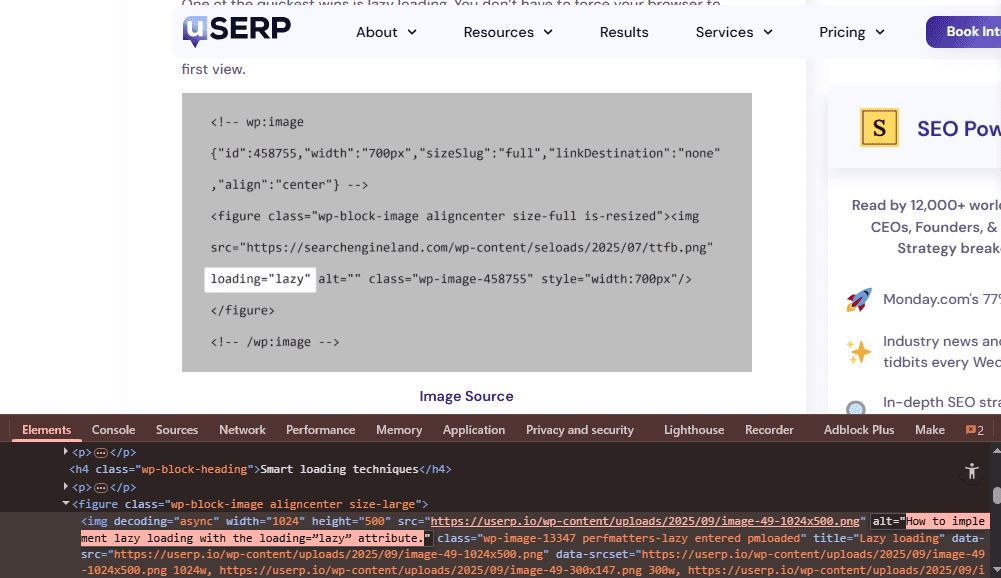
Task: Open the Lighthouse tab
Action: [x=694, y=430]
